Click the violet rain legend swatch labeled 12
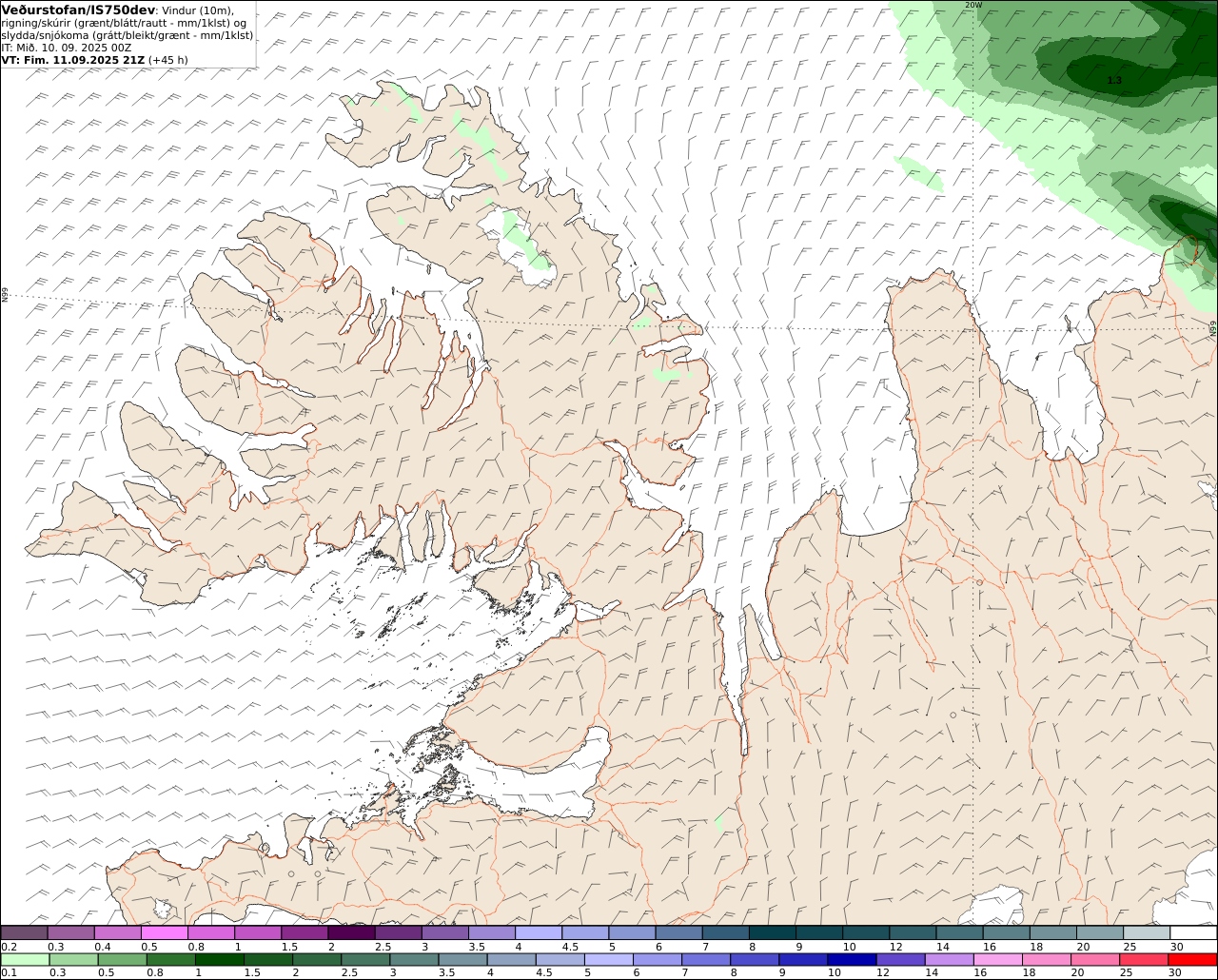The width and height of the screenshot is (1218, 980). pos(900,959)
